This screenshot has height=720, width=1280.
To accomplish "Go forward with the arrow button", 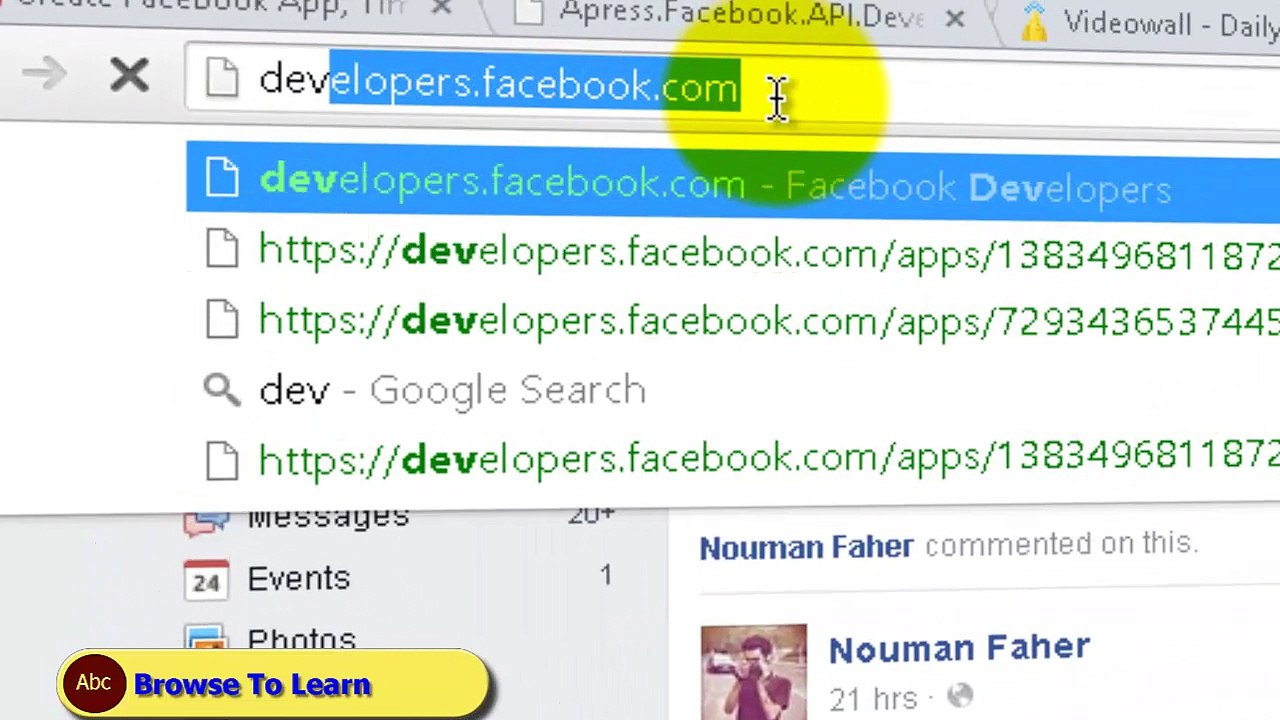I will pos(44,75).
